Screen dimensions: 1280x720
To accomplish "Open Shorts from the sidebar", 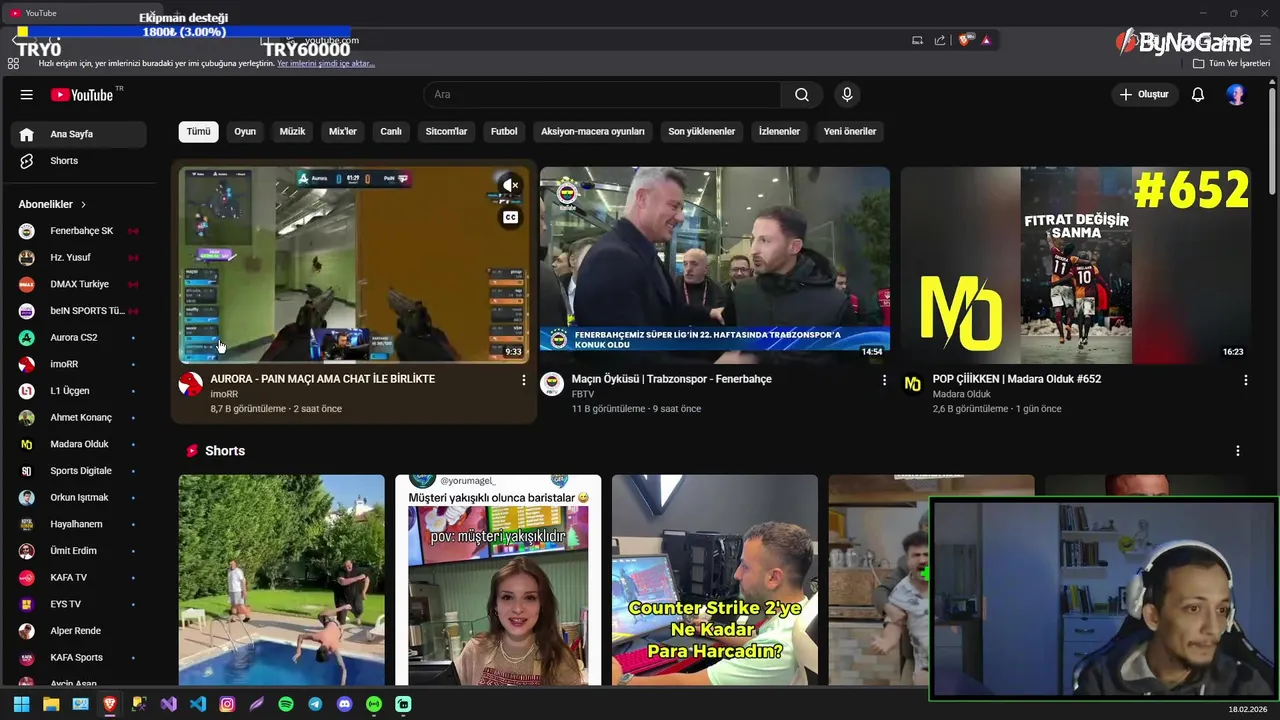I will 79,161.
